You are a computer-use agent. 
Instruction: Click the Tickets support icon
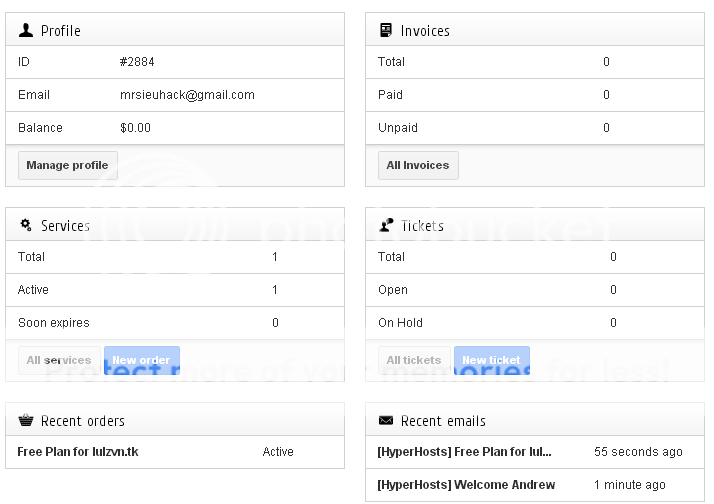click(x=386, y=225)
